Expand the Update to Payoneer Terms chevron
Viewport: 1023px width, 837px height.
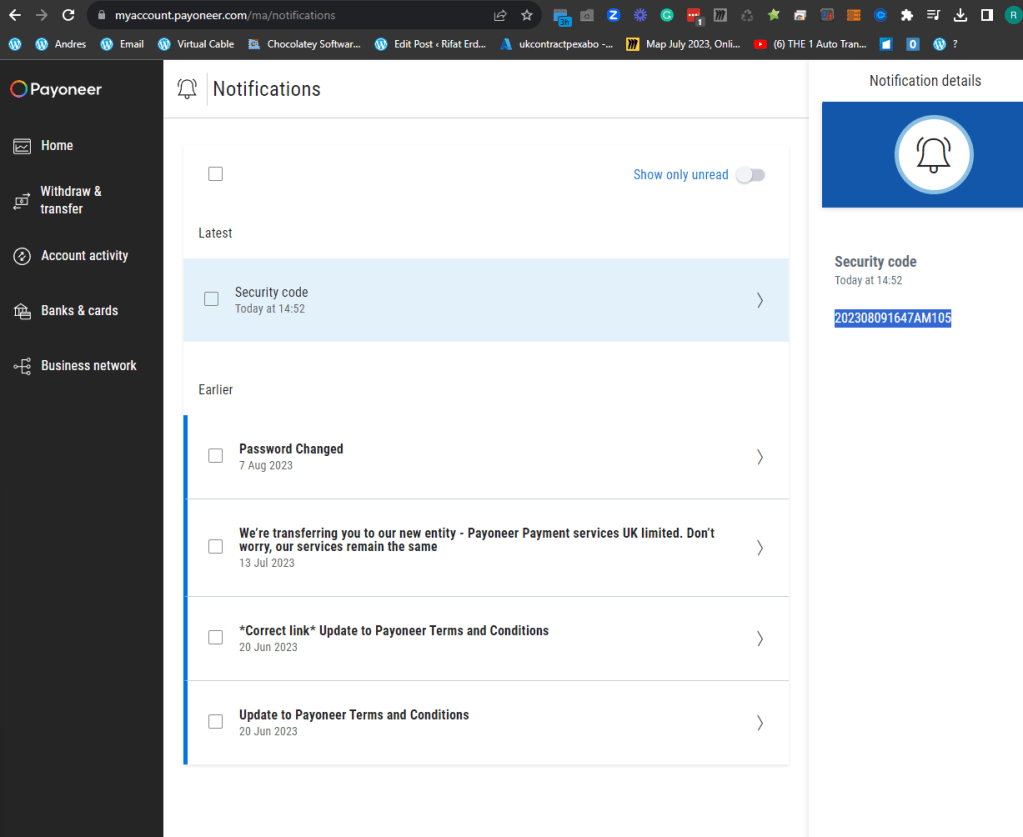pyautogui.click(x=760, y=723)
